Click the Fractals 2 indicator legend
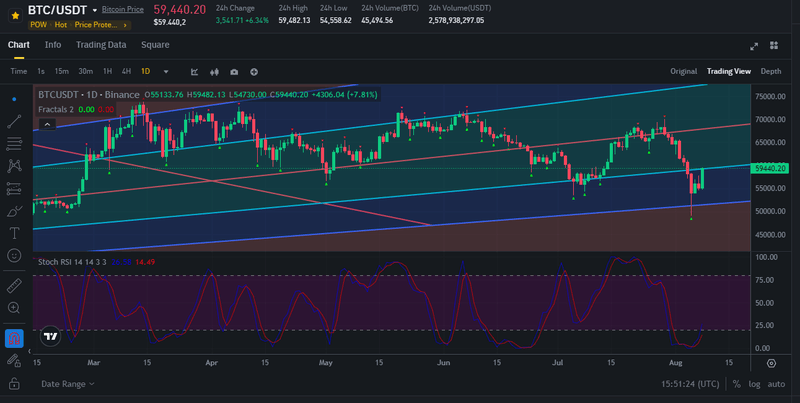 coord(56,109)
